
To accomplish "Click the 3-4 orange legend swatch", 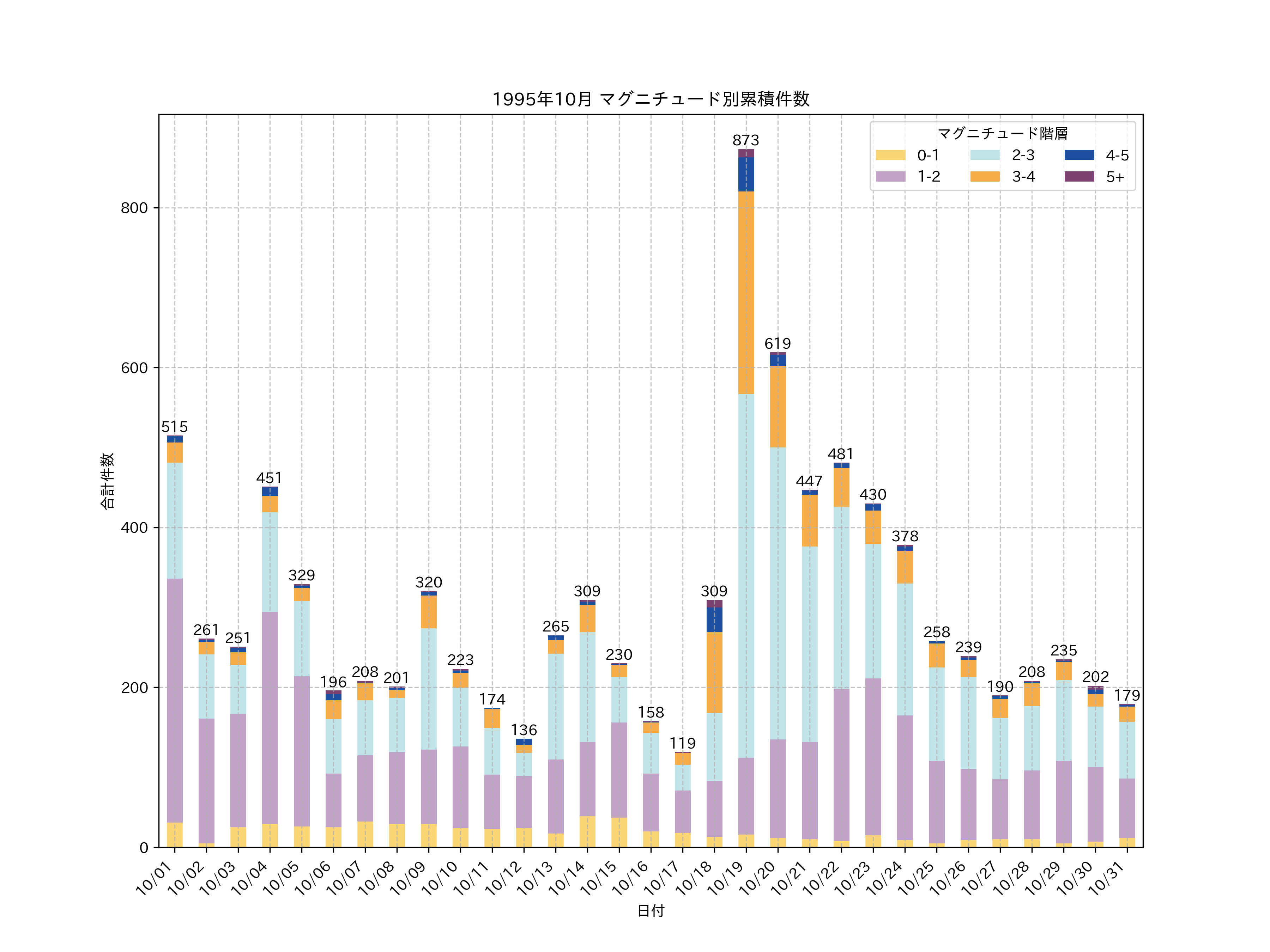I will [x=985, y=176].
